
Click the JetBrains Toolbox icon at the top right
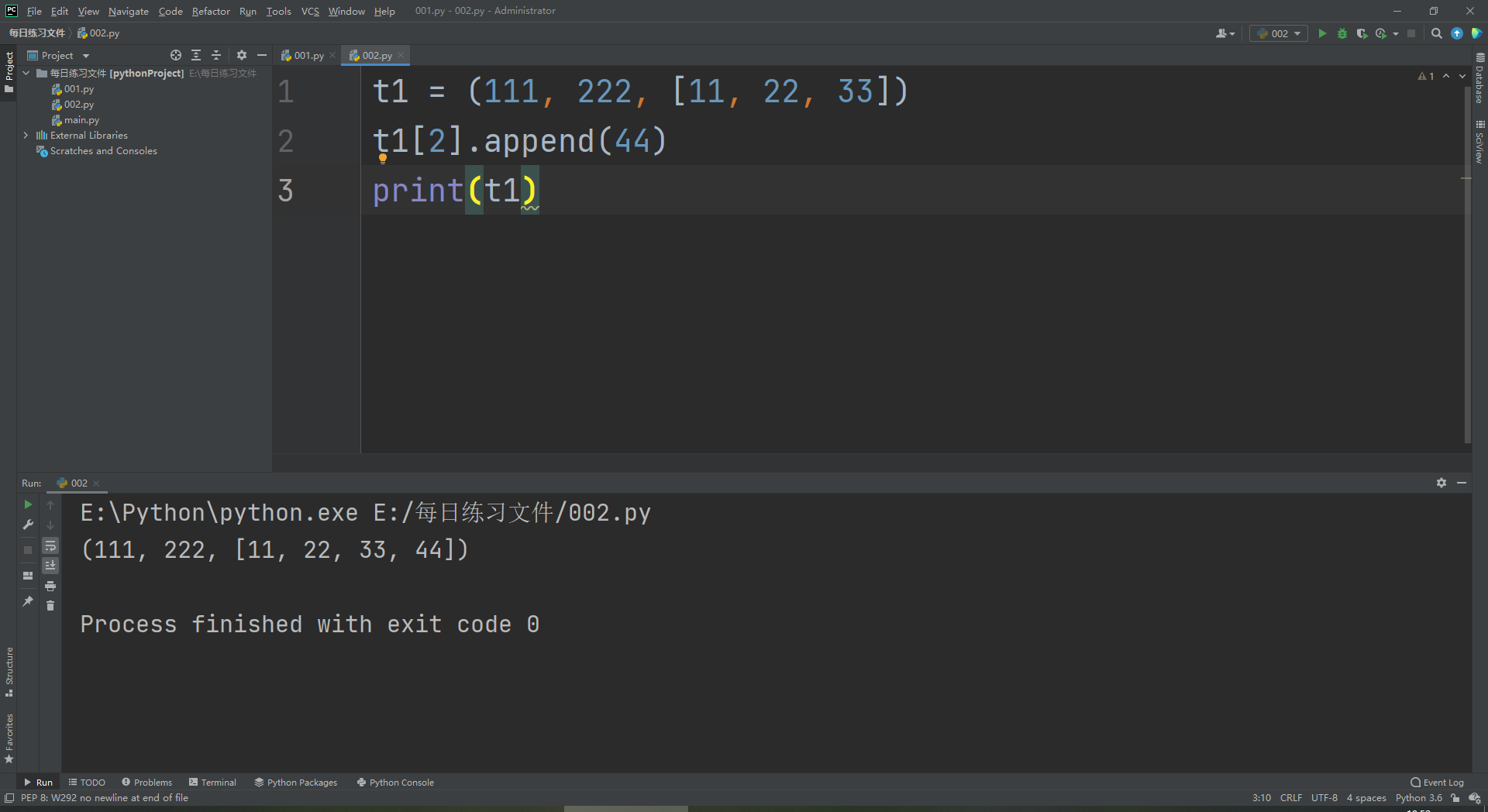(x=1477, y=33)
